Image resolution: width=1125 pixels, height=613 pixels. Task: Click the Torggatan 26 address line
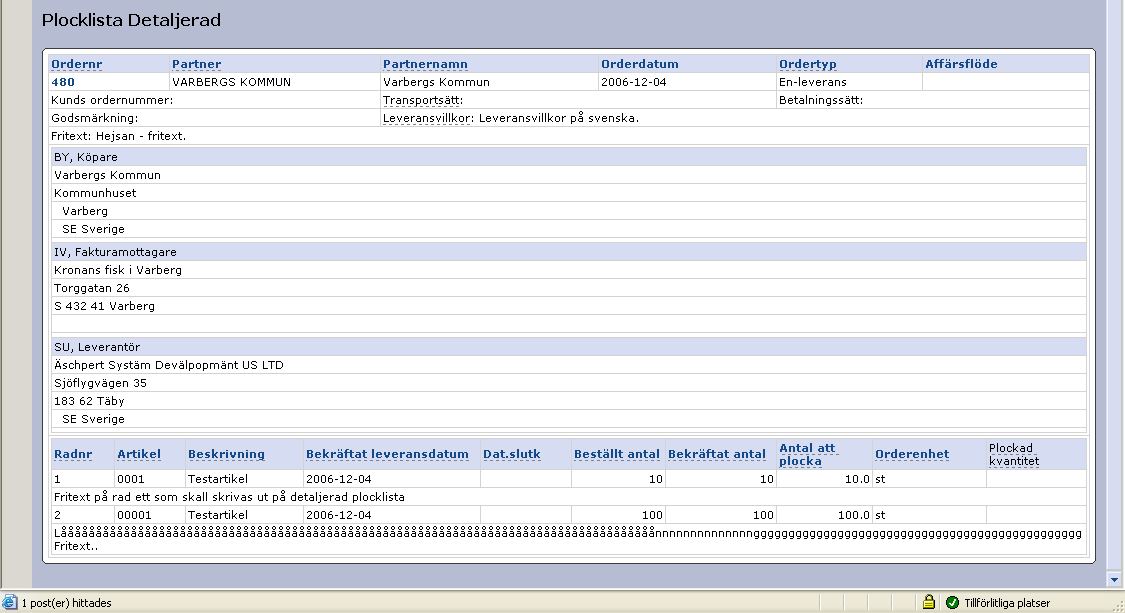coord(92,288)
